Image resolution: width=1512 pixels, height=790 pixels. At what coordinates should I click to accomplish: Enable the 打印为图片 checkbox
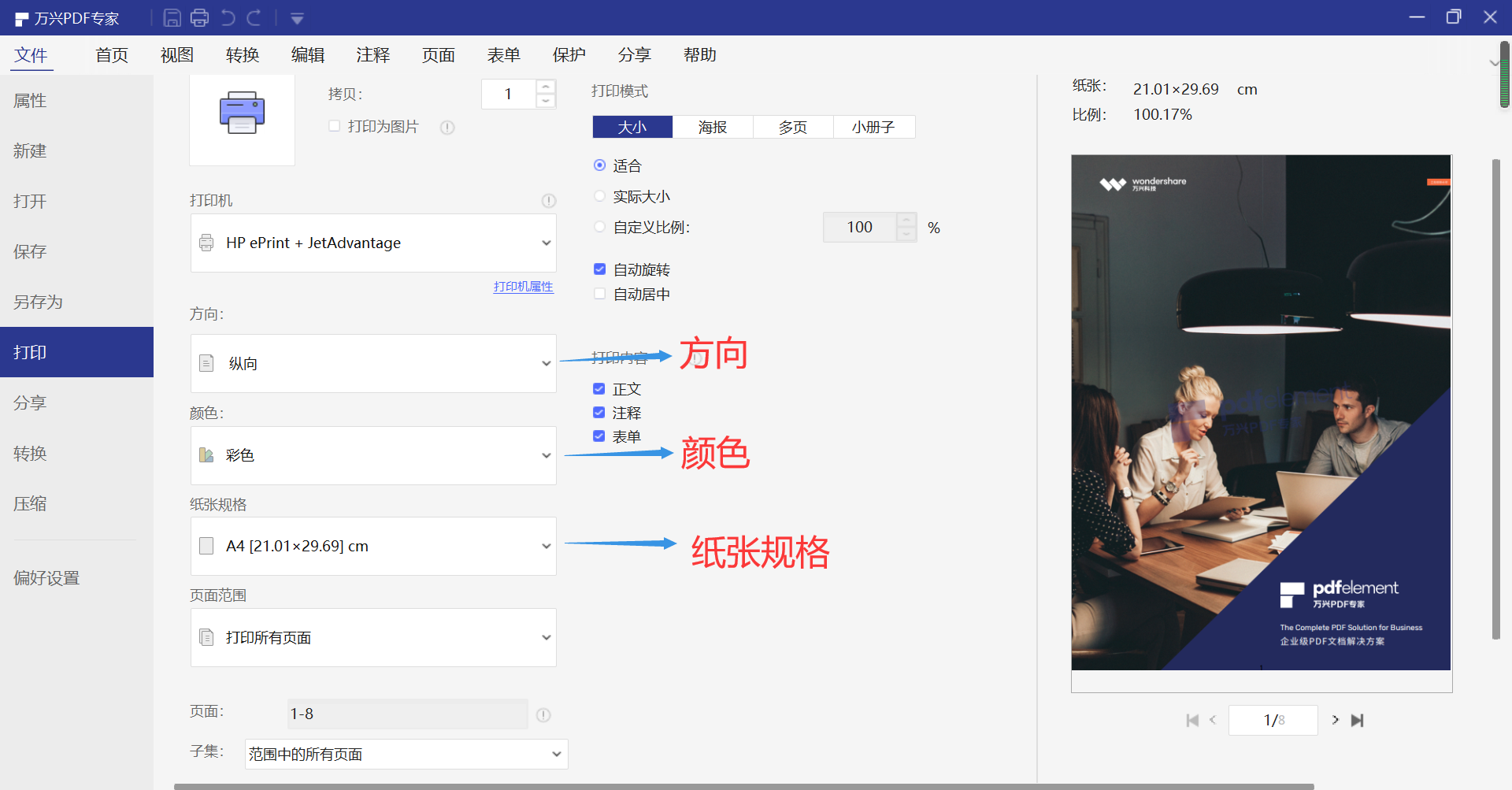coord(334,126)
